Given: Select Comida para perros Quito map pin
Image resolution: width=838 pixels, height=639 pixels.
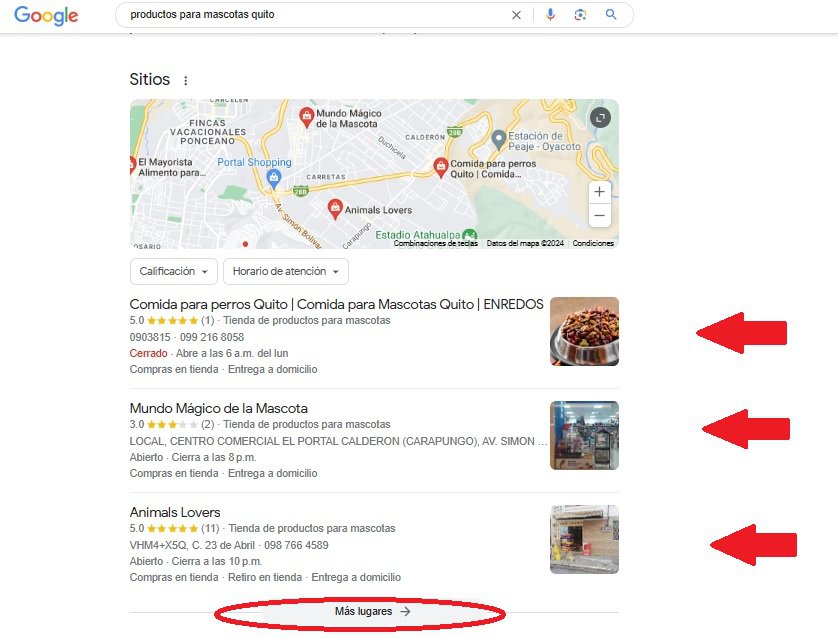Looking at the screenshot, I should click(x=440, y=167).
